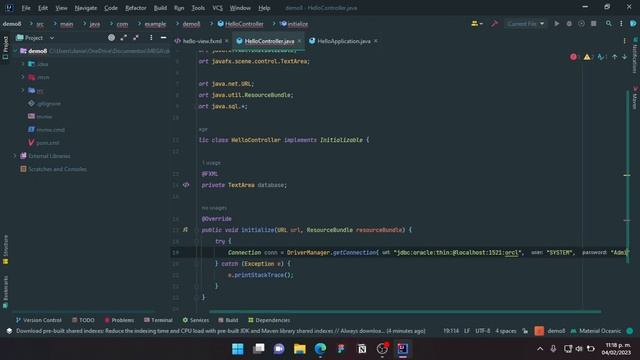Click the LF line separator in status bar
The image size is (640, 360).
pos(467,331)
